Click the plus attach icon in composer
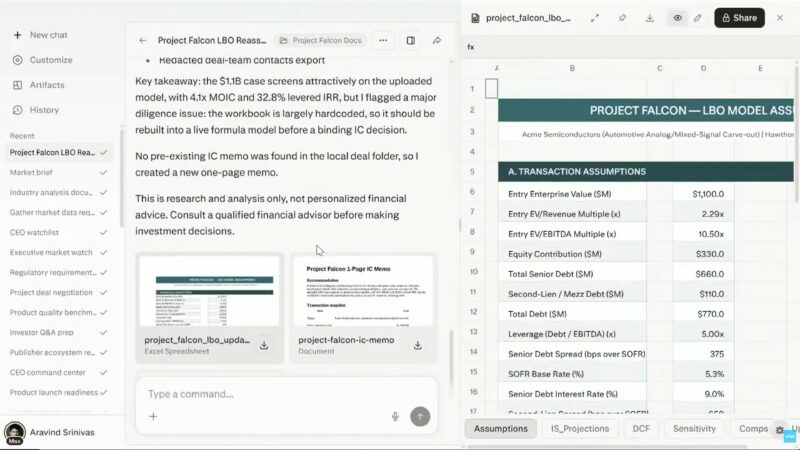Screen dimensions: 800x450 (x=153, y=416)
